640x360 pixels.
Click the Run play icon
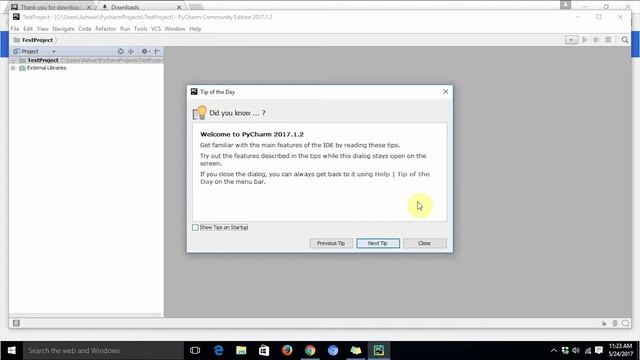584,40
